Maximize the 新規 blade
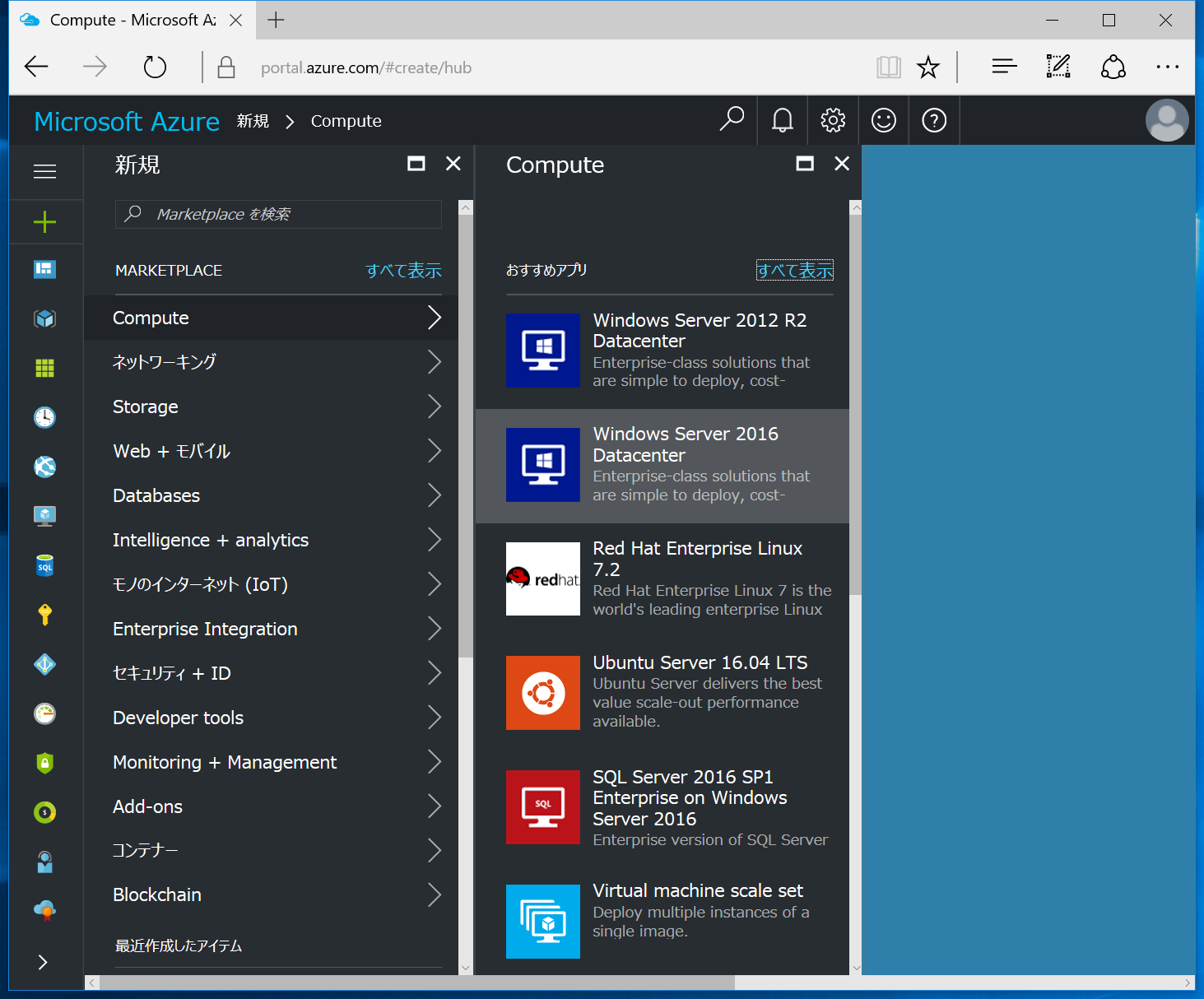 click(416, 163)
